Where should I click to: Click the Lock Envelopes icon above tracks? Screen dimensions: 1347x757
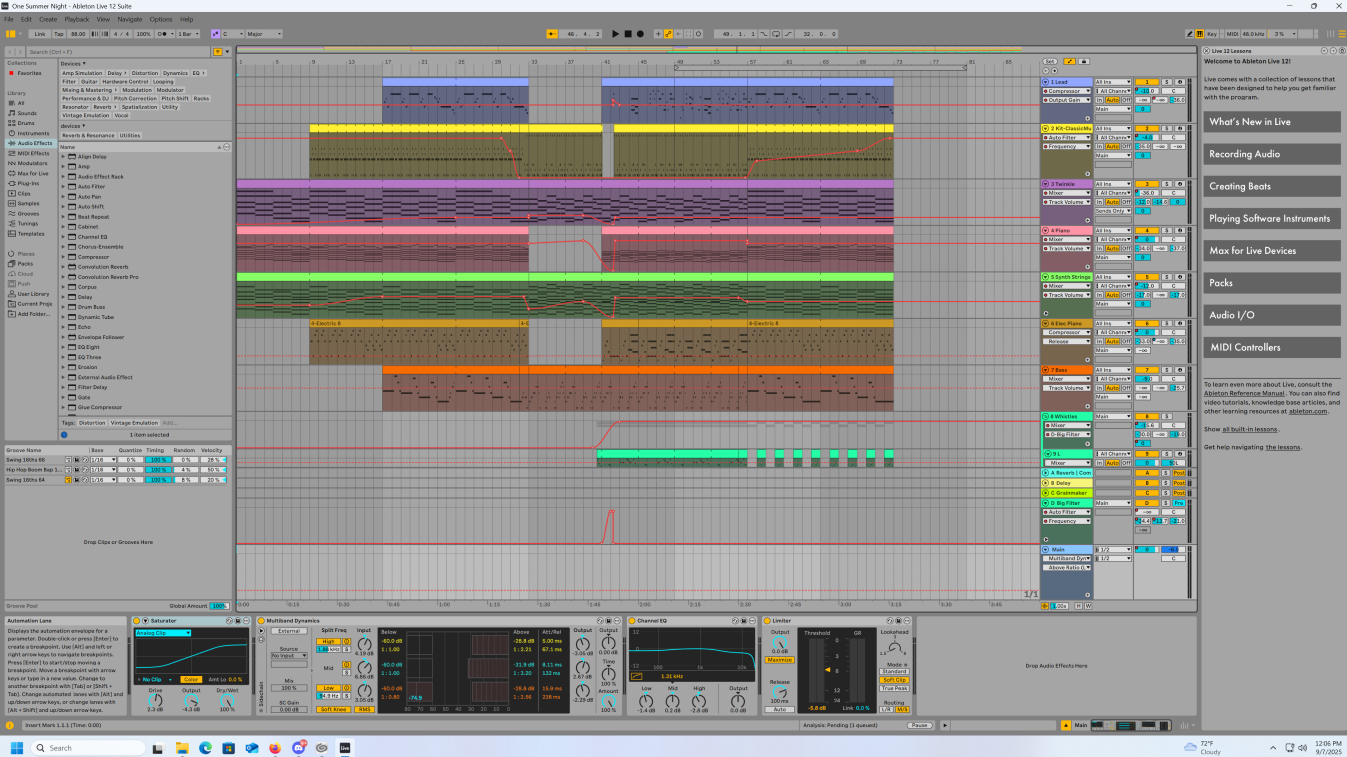tap(1083, 61)
